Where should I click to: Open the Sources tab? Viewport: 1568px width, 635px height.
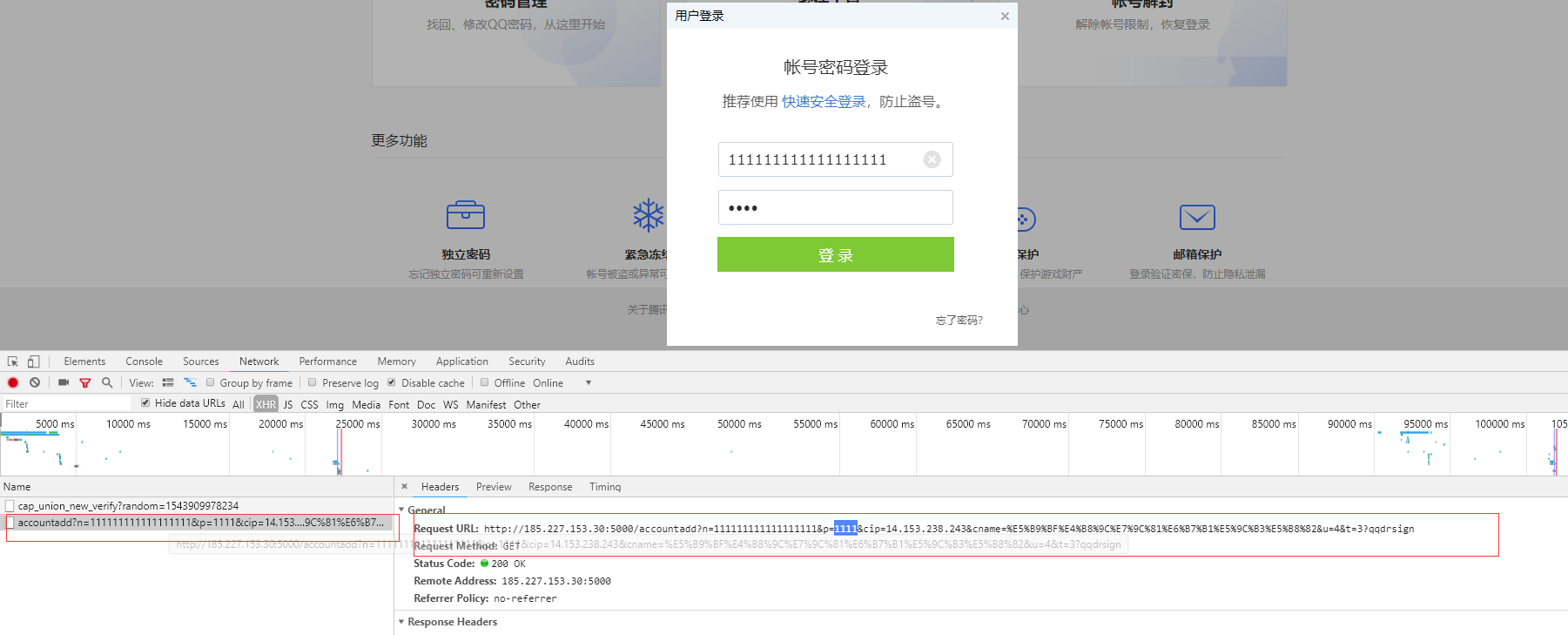[201, 361]
